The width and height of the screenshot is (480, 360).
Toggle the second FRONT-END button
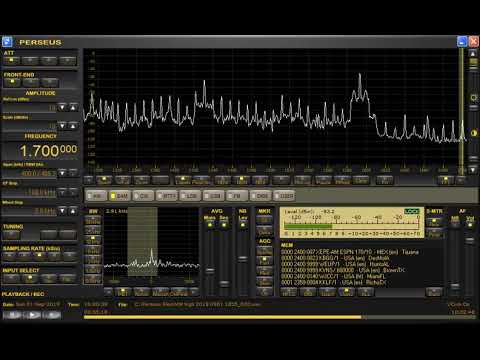pyautogui.click(x=31, y=82)
